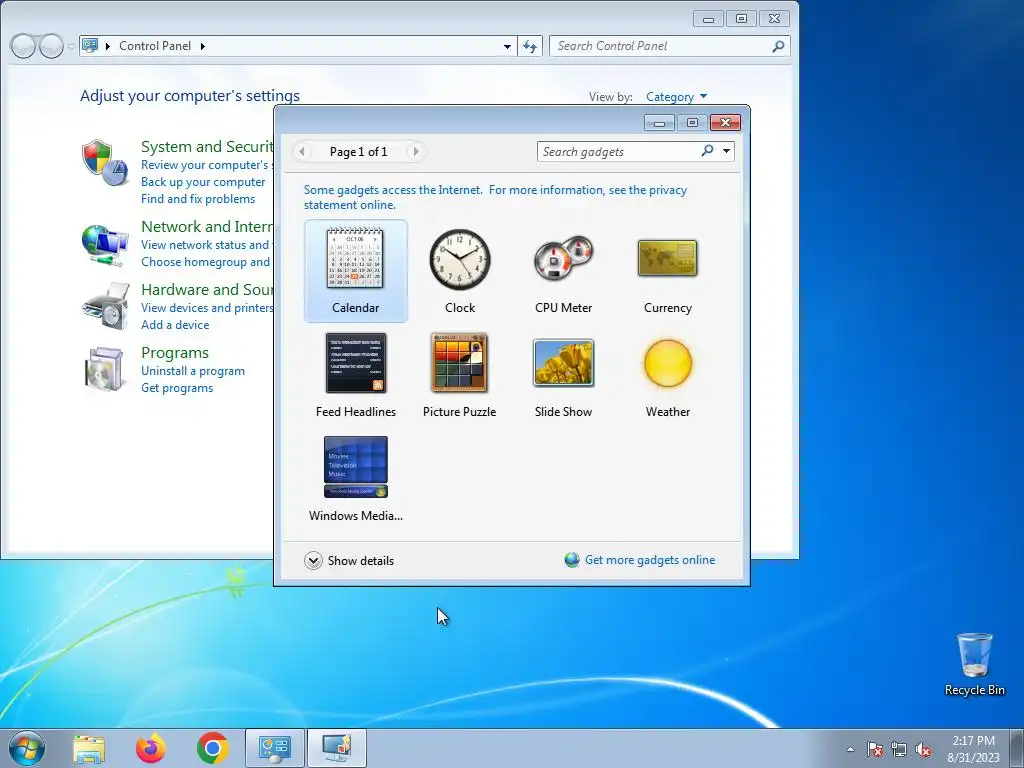Select the Weather gadget
Image resolution: width=1024 pixels, height=768 pixels.
(667, 375)
